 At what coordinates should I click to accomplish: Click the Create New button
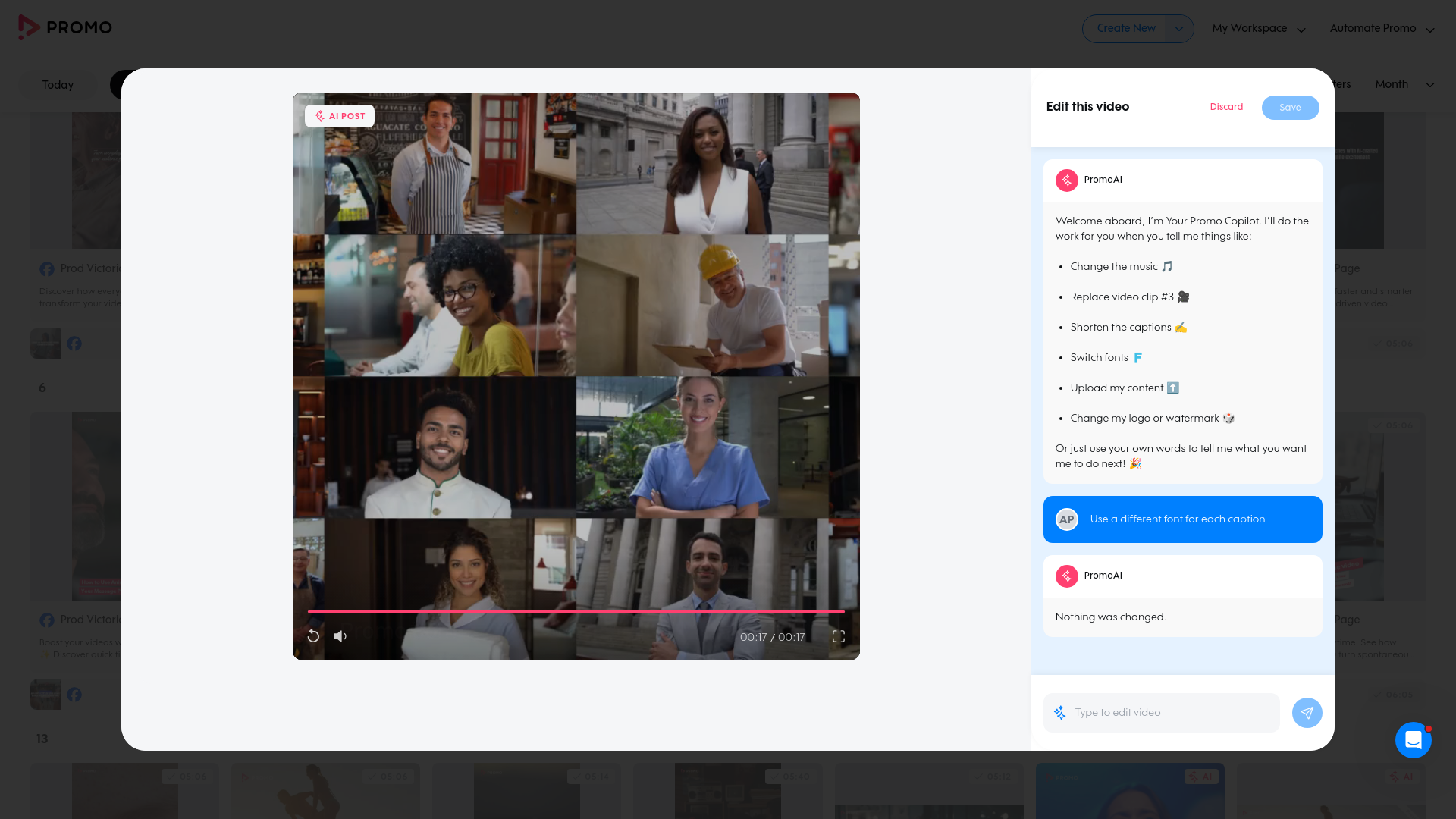[x=1125, y=29]
